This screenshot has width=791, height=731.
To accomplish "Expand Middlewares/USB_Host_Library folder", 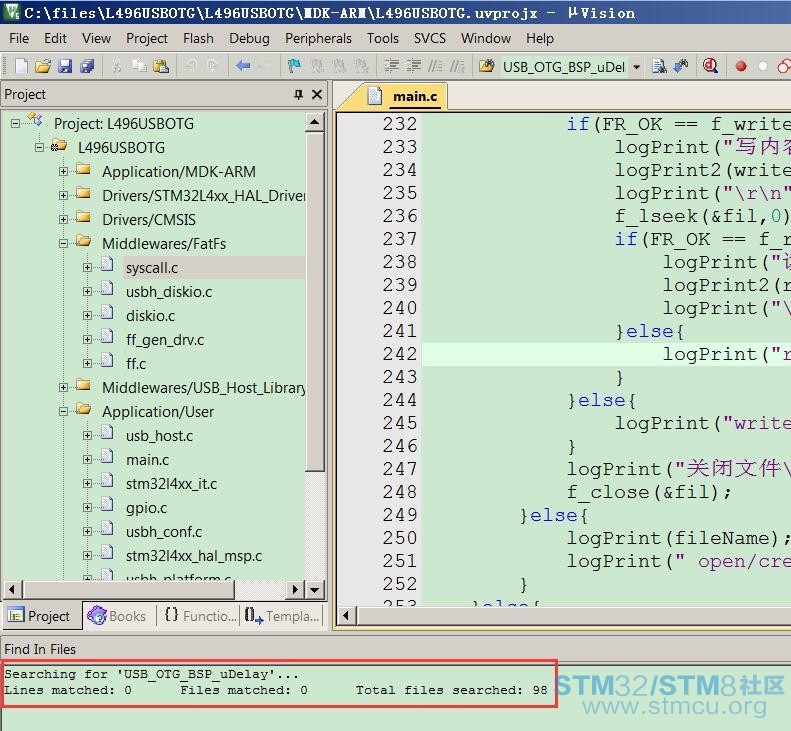I will (x=63, y=387).
